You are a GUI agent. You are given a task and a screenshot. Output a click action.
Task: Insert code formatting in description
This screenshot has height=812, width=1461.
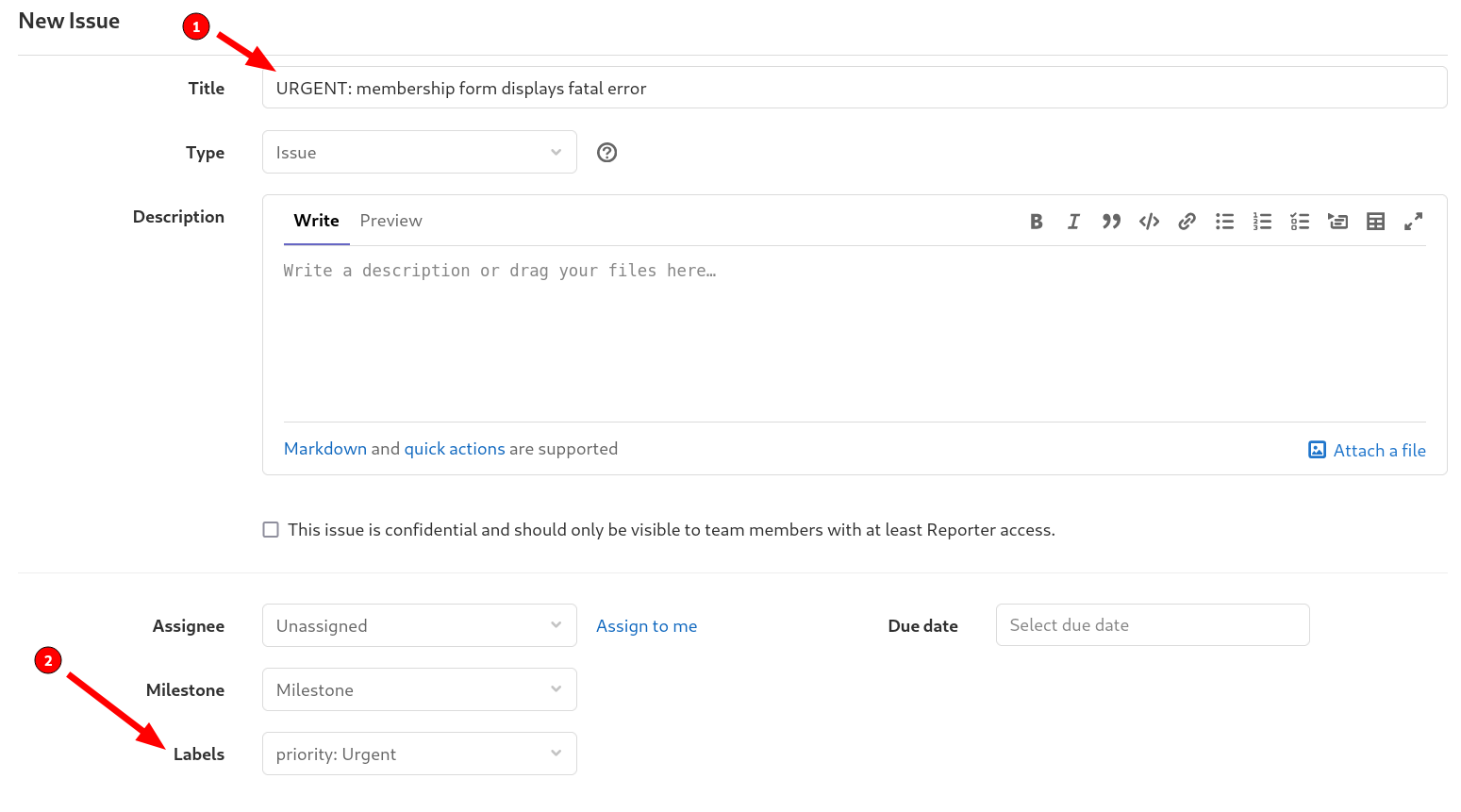1149,222
